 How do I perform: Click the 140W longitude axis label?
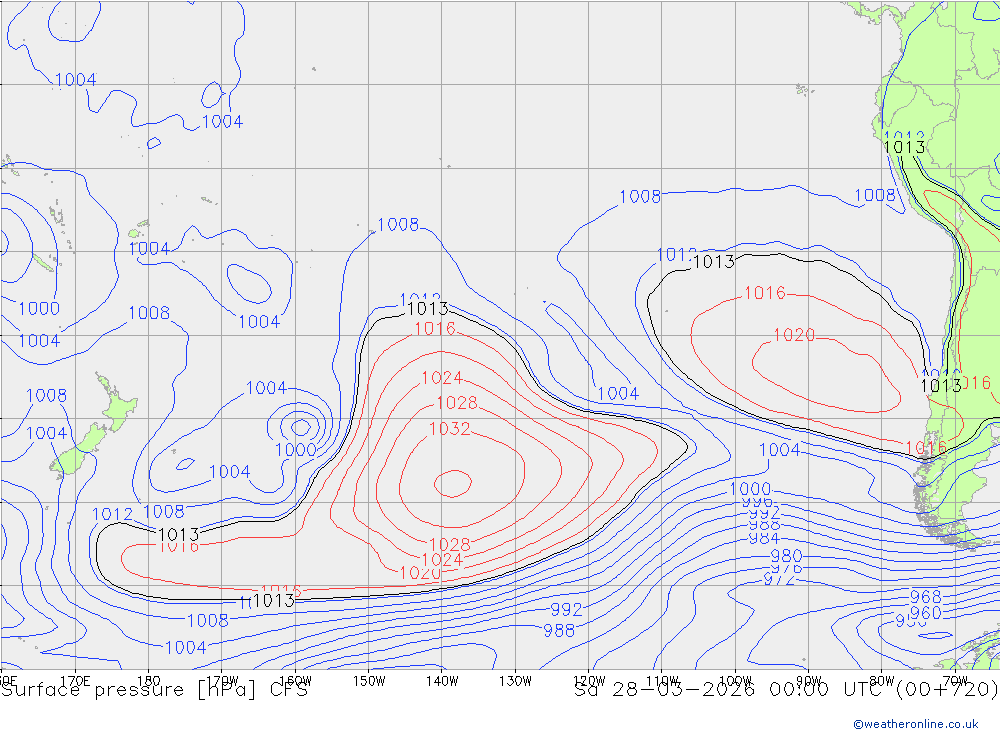point(442,681)
